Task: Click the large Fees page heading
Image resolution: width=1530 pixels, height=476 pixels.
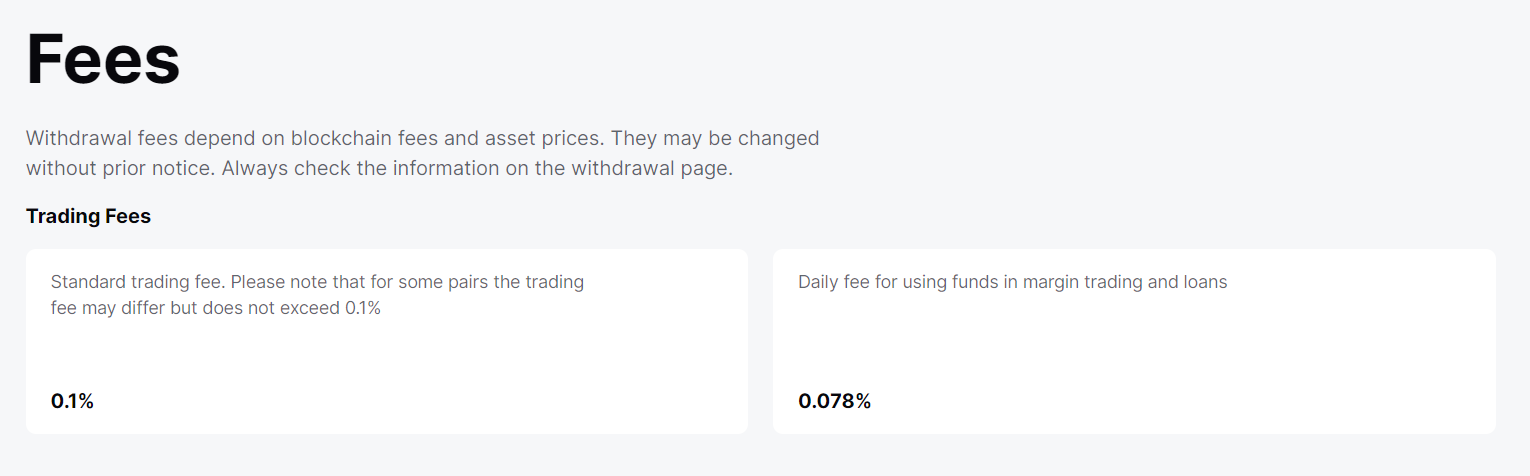Action: tap(103, 60)
